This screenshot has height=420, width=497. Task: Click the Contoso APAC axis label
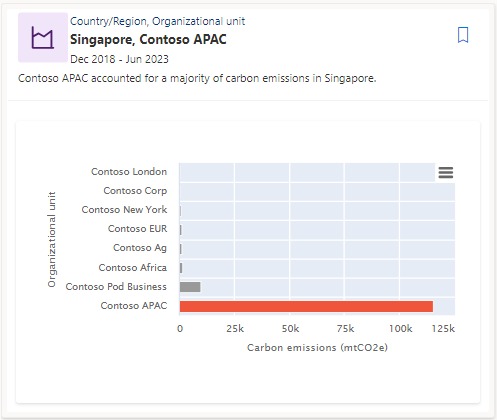134,306
